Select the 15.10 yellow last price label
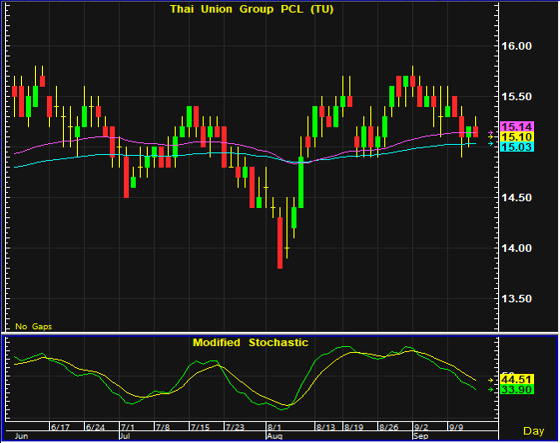Screen dimensions: 560x443 517,136
